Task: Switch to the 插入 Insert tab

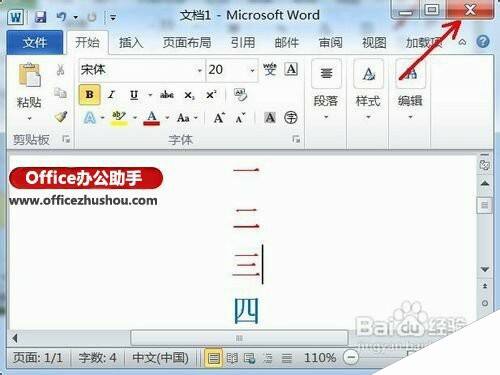Action: (131, 42)
